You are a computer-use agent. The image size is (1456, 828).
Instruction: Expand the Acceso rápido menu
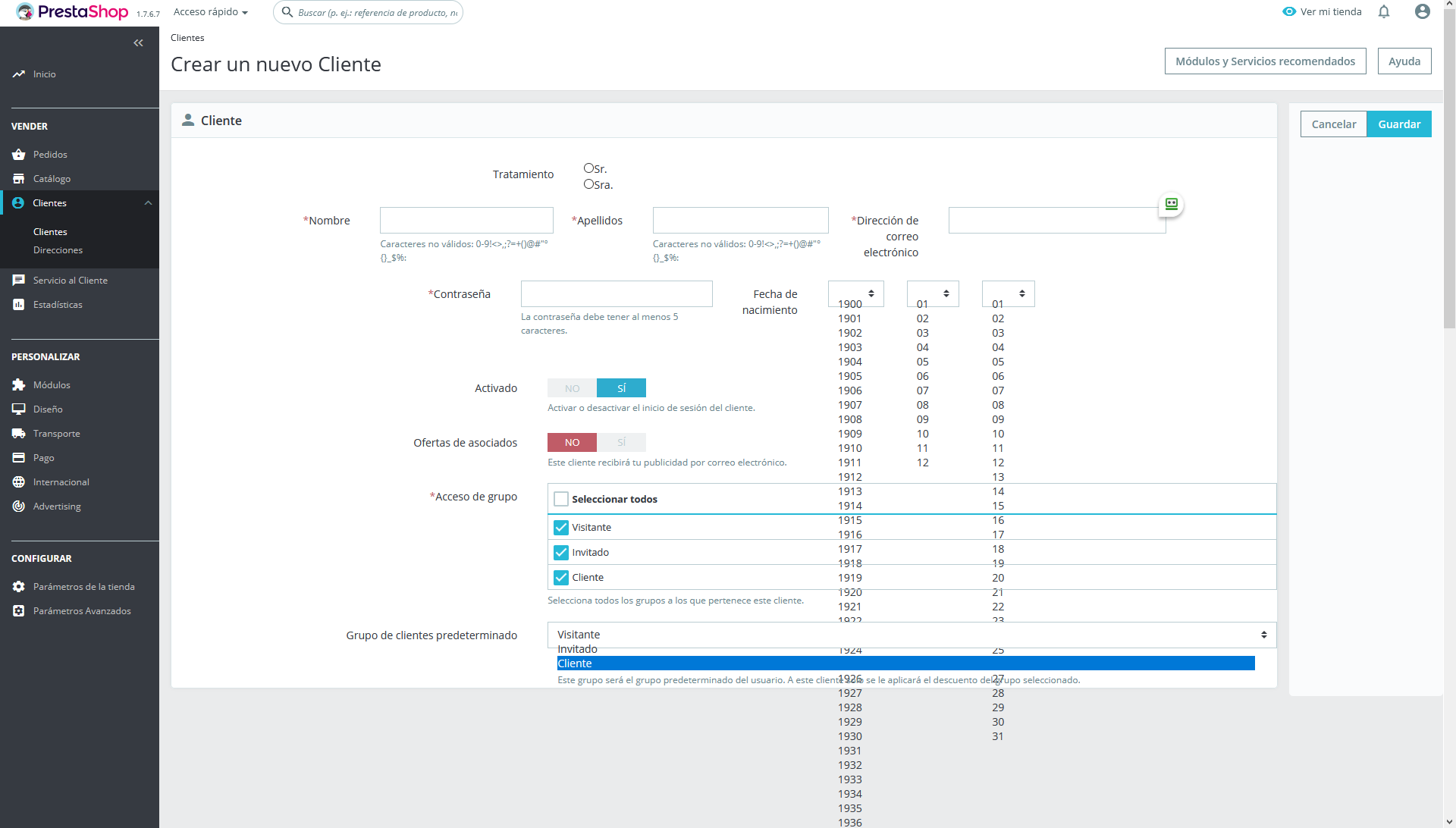point(211,12)
